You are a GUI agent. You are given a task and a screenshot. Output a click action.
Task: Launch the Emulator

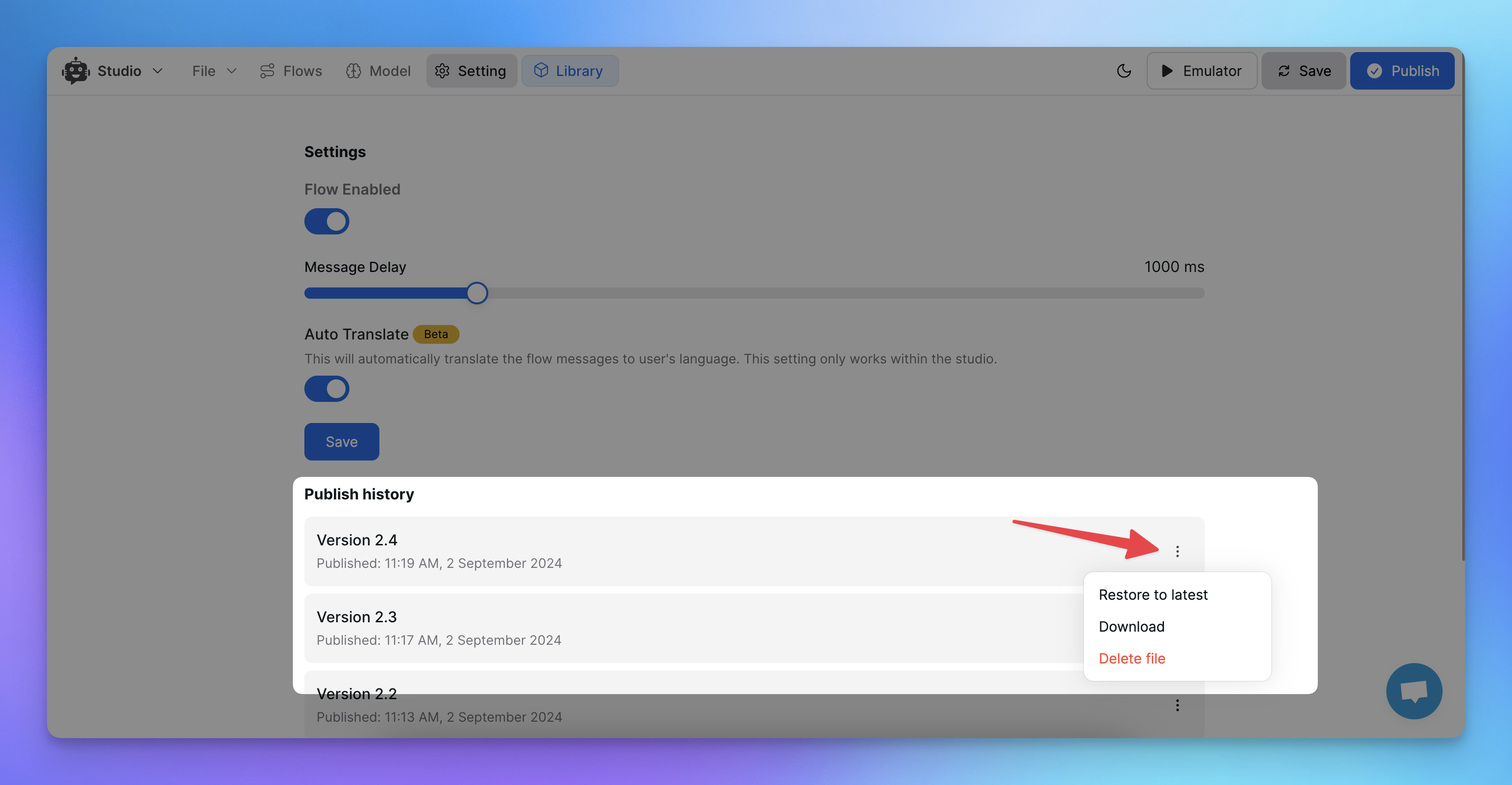[1202, 71]
